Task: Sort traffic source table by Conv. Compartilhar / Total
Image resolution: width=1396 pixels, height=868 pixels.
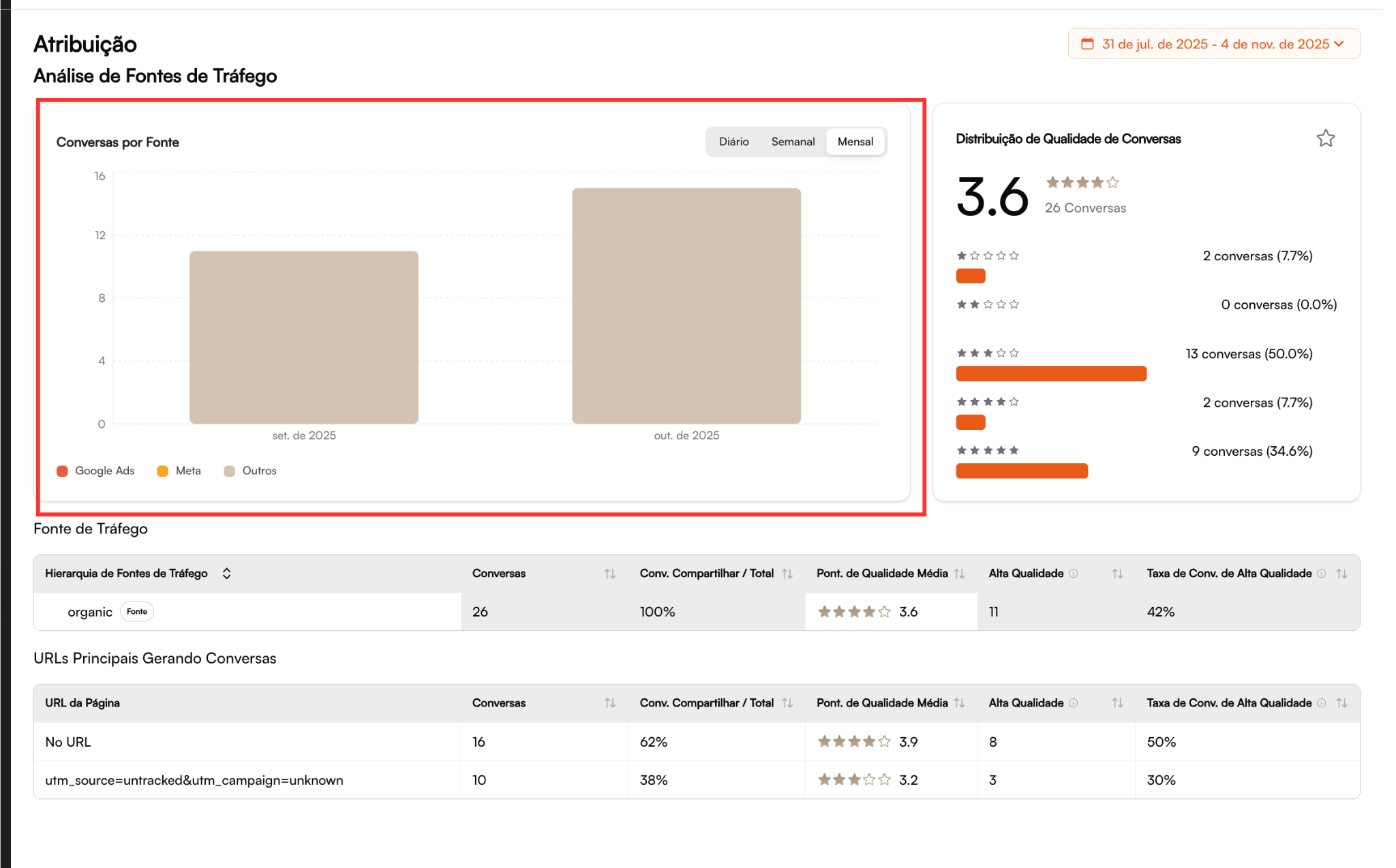Action: click(787, 574)
